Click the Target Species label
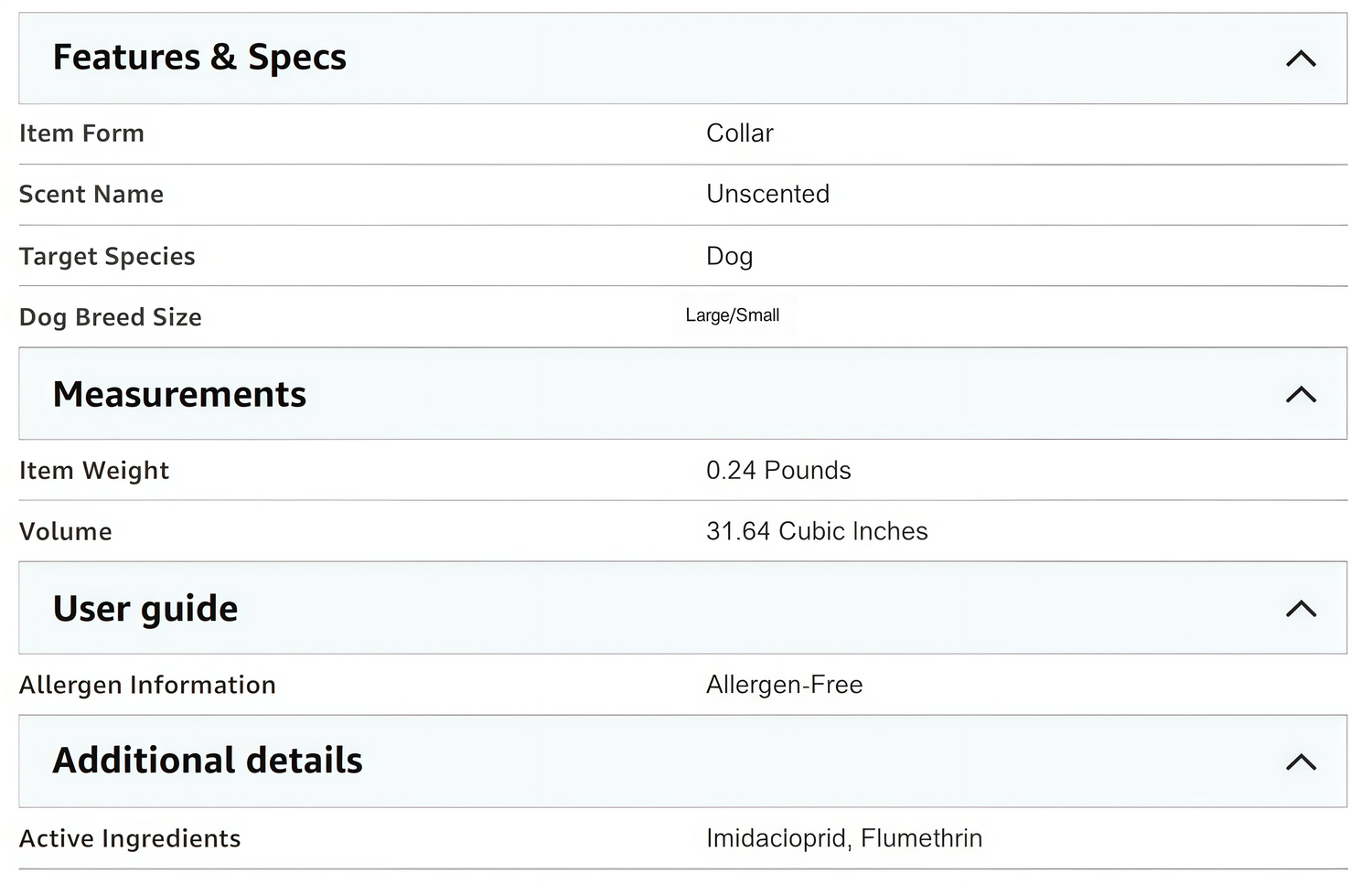1372x884 pixels. tap(107, 257)
